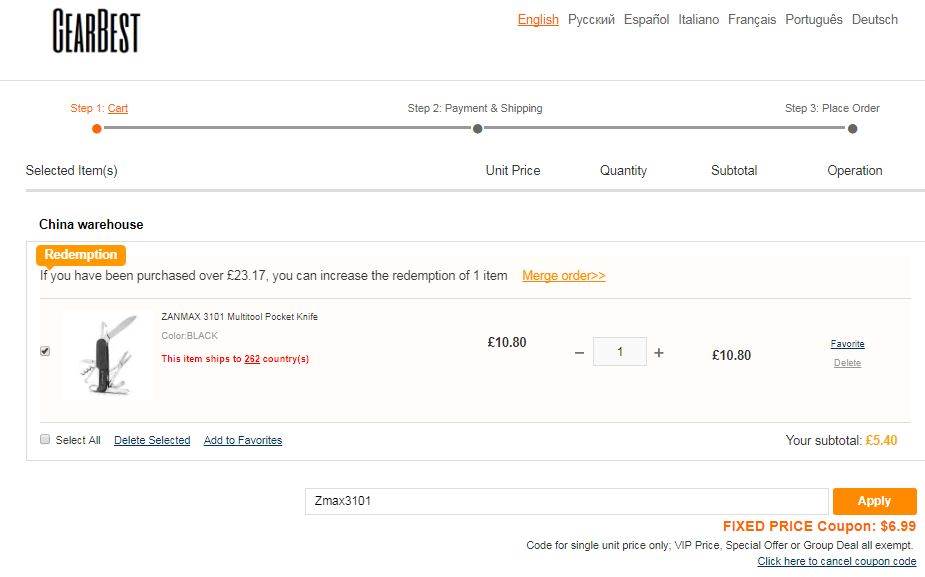Uncheck the ZANMAX knife item checkbox
Screen dimensions: 925x577
coord(45,351)
